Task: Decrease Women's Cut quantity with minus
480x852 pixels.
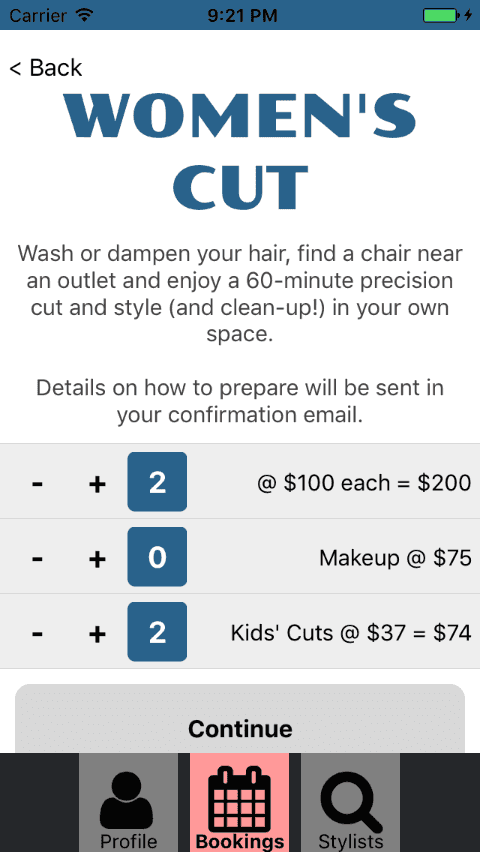Action: [37, 483]
